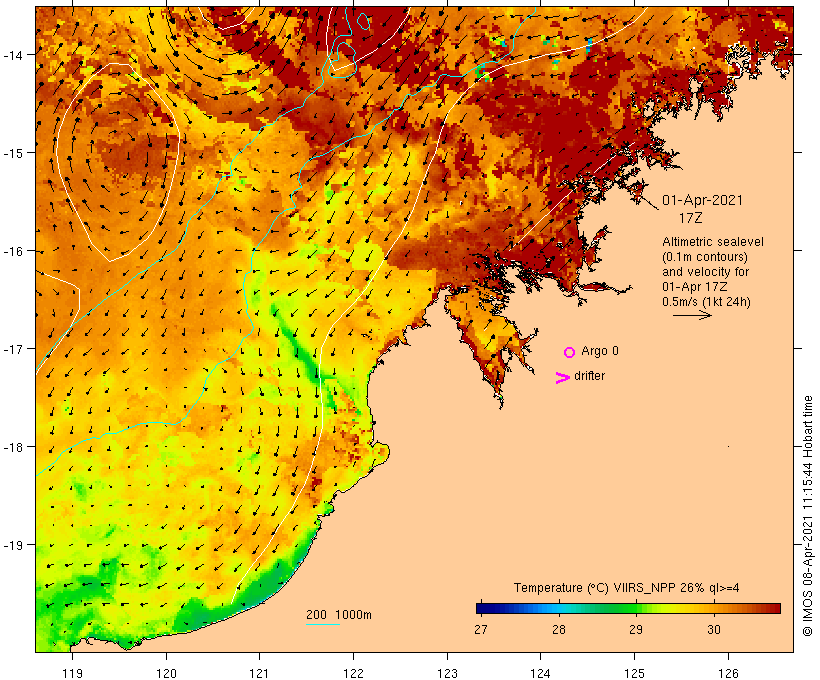Screen dimensions: 820x680
Task: Click colorbar tick label 27
Action: (481, 630)
